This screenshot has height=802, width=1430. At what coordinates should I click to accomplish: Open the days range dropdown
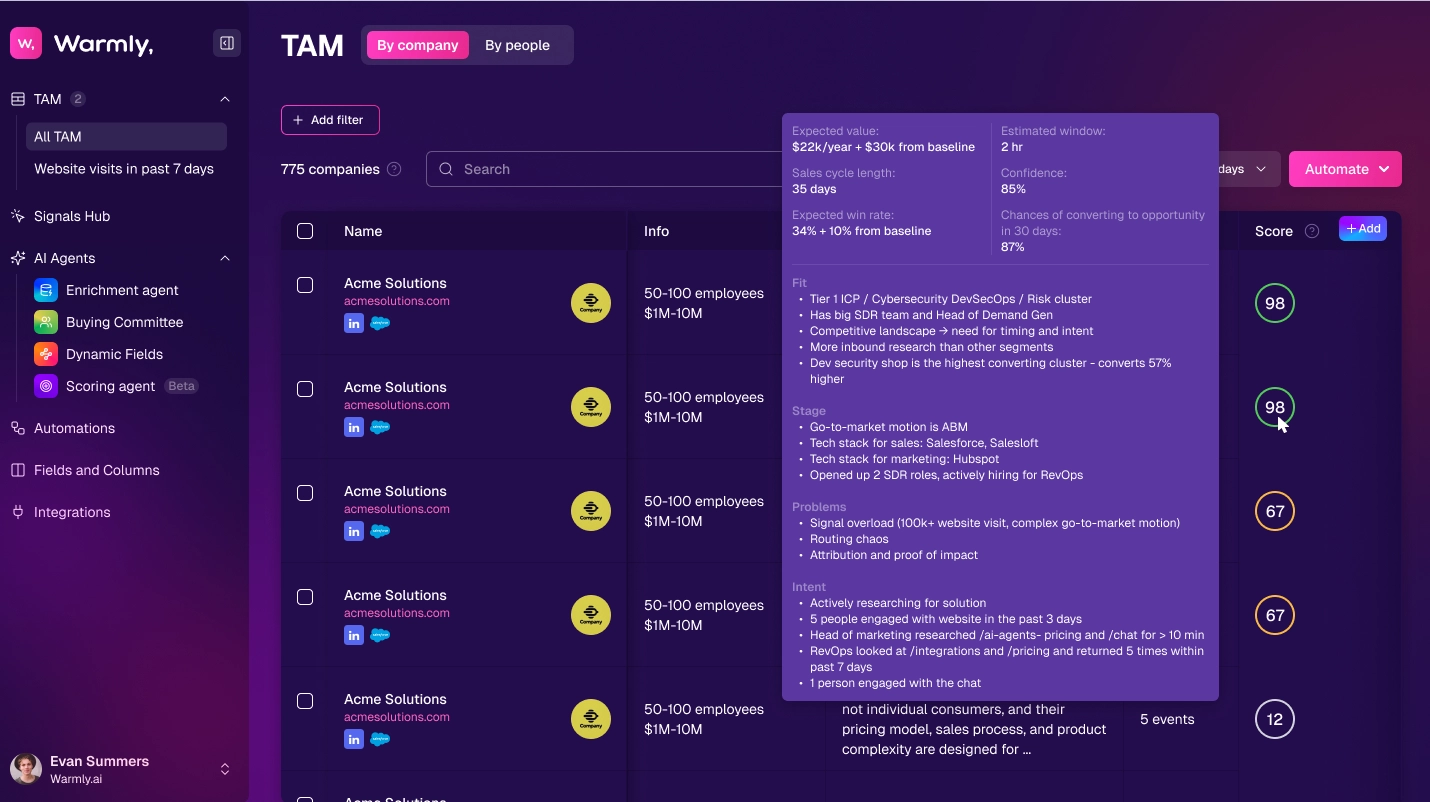tap(1248, 169)
